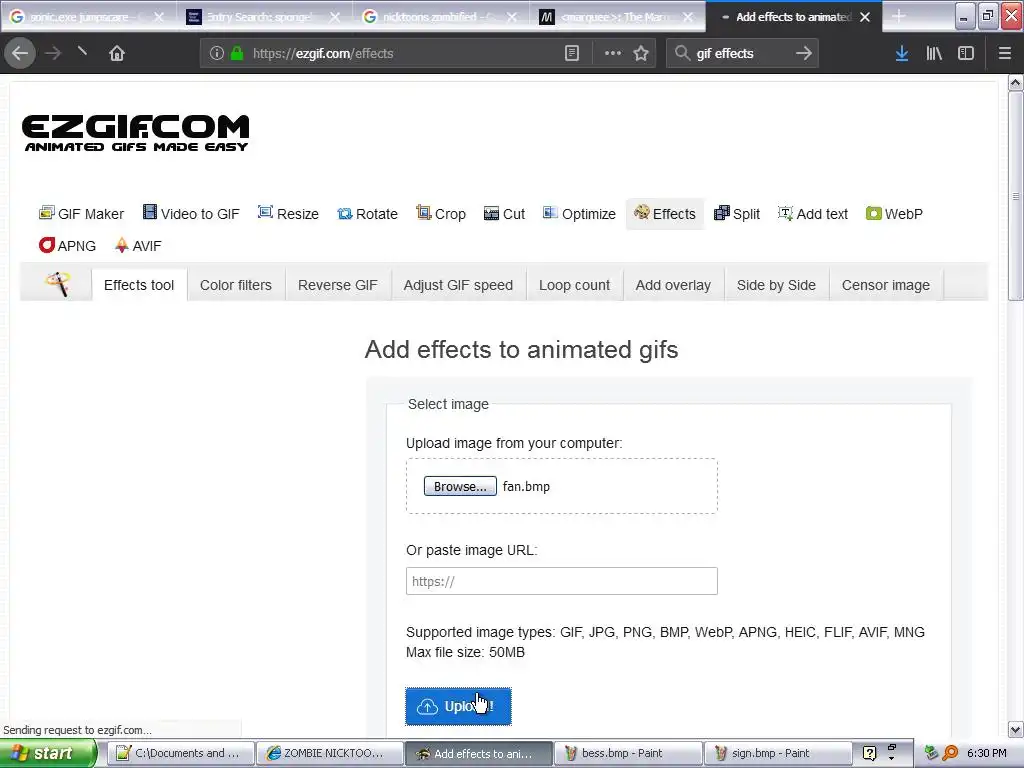Click the page scrollbar down arrow
1024x768 pixels.
pos(1015,729)
